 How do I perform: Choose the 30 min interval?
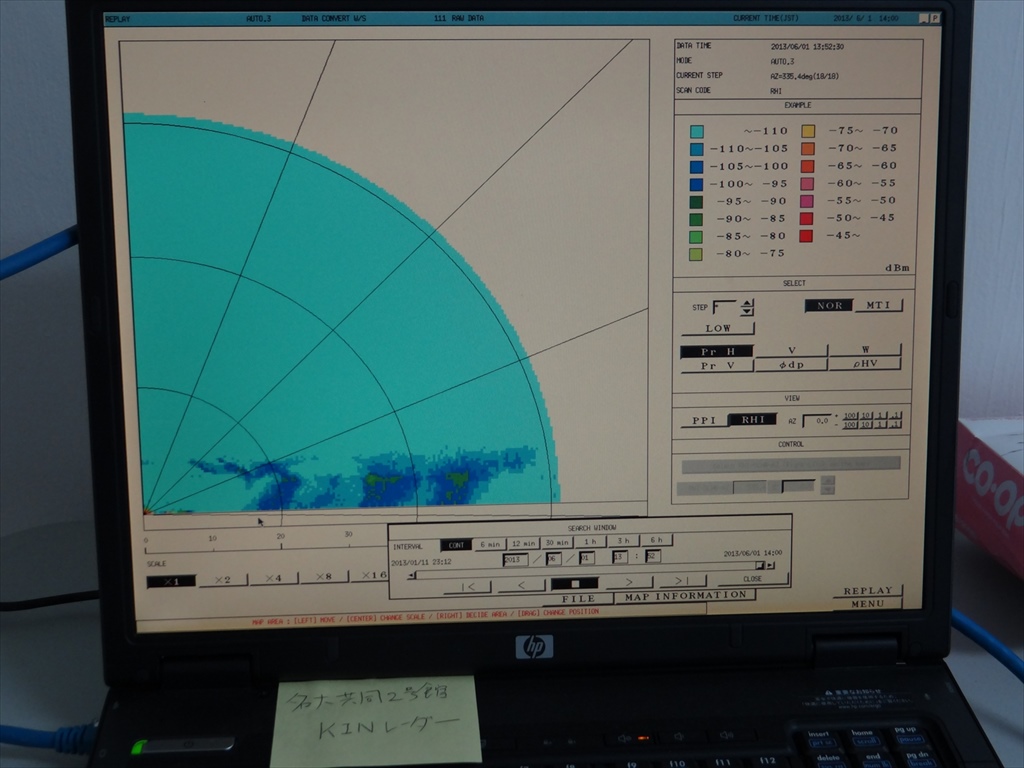tap(555, 543)
